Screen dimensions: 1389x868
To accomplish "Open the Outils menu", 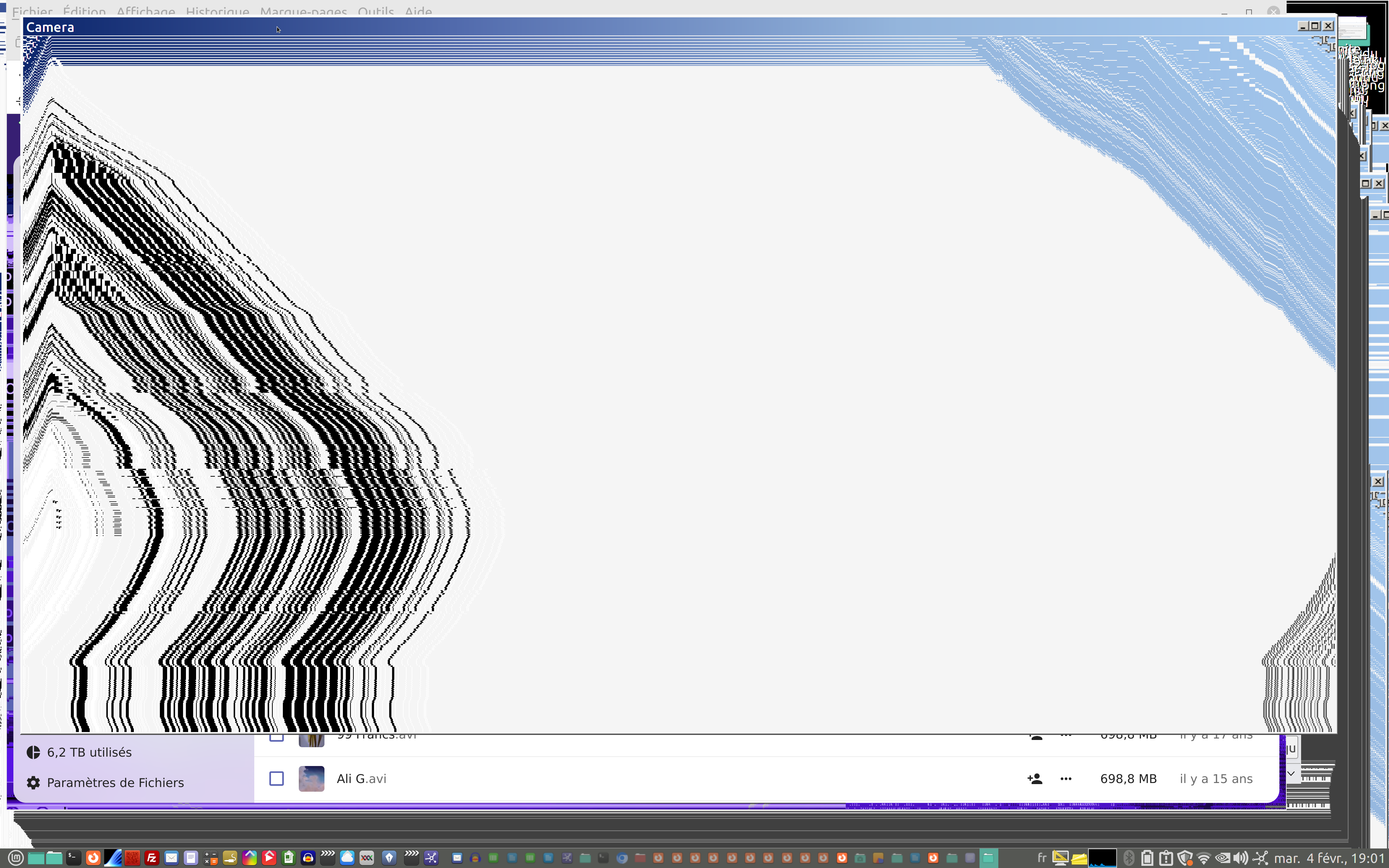I will [x=375, y=11].
